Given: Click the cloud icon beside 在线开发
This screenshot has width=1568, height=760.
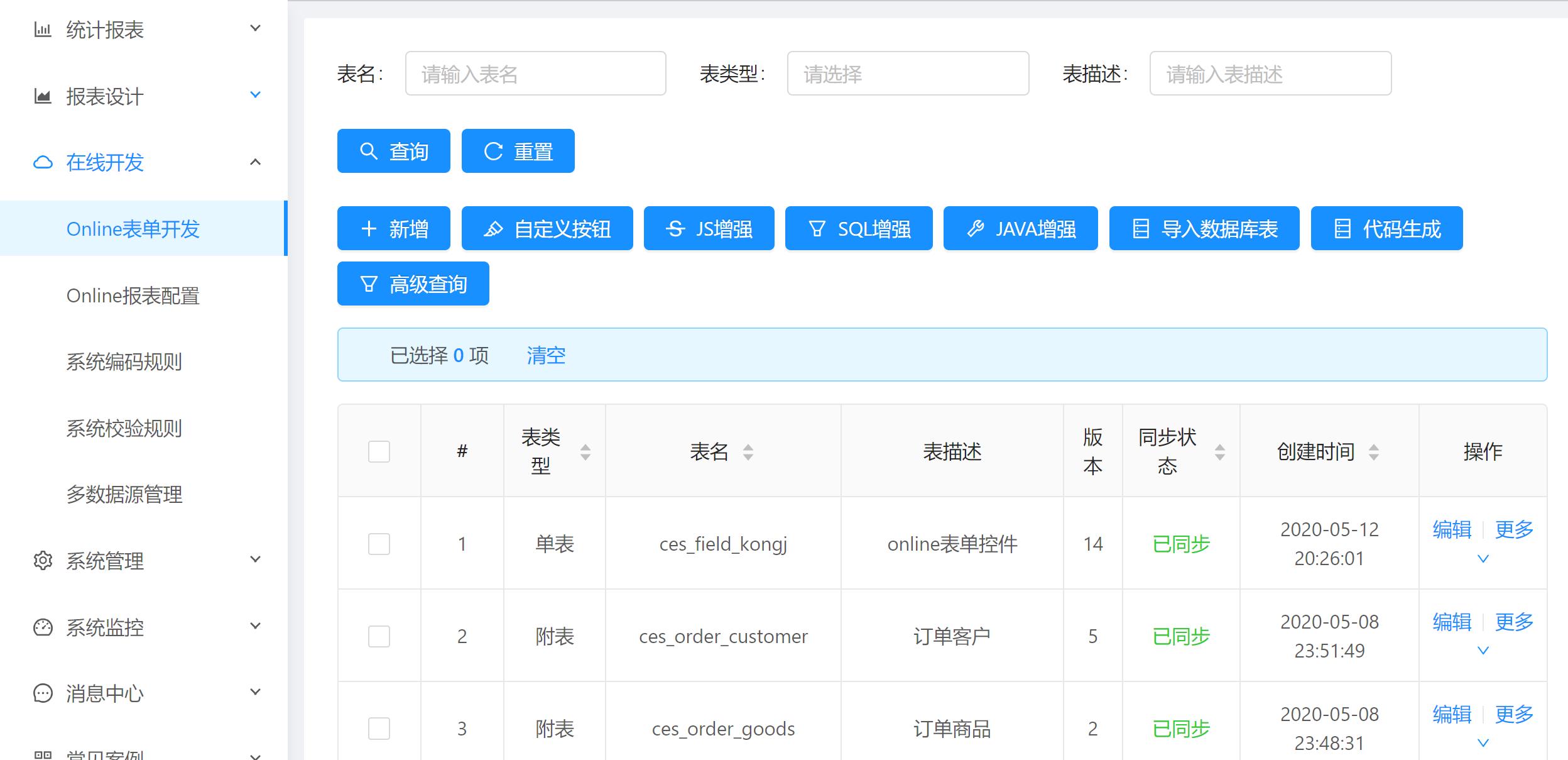Looking at the screenshot, I should coord(42,163).
